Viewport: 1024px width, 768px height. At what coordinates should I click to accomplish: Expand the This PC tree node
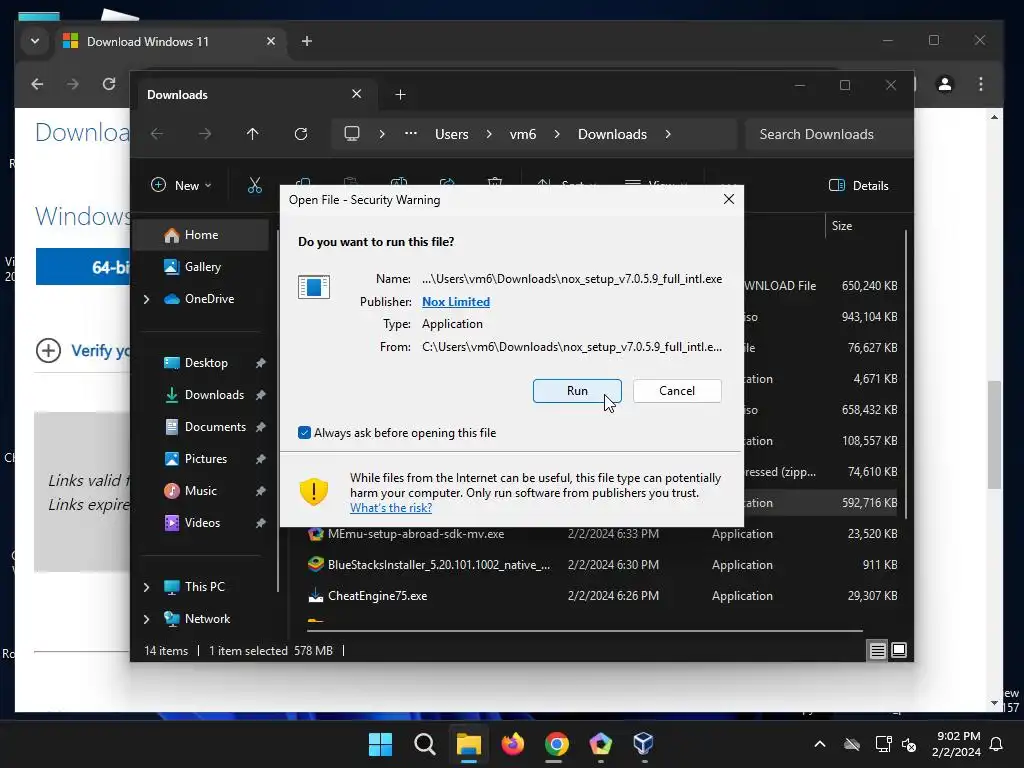(x=147, y=587)
